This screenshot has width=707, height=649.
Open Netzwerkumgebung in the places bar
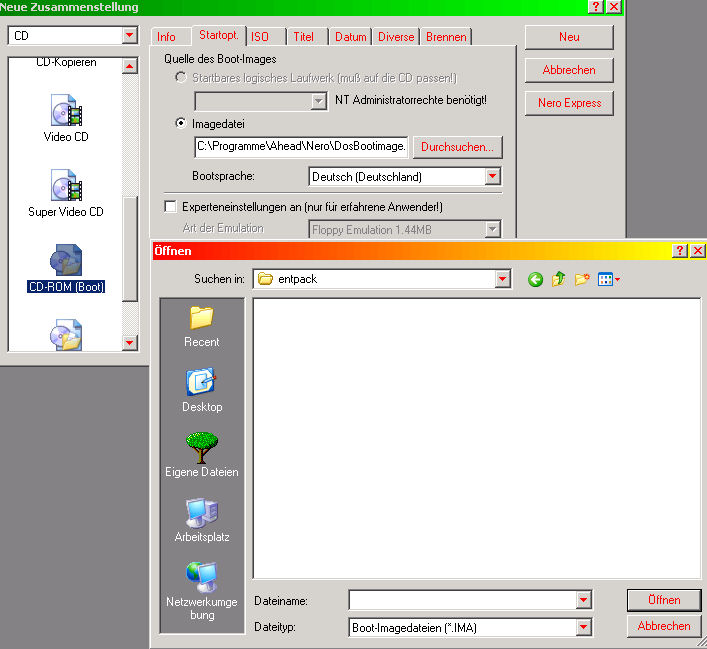(x=202, y=591)
